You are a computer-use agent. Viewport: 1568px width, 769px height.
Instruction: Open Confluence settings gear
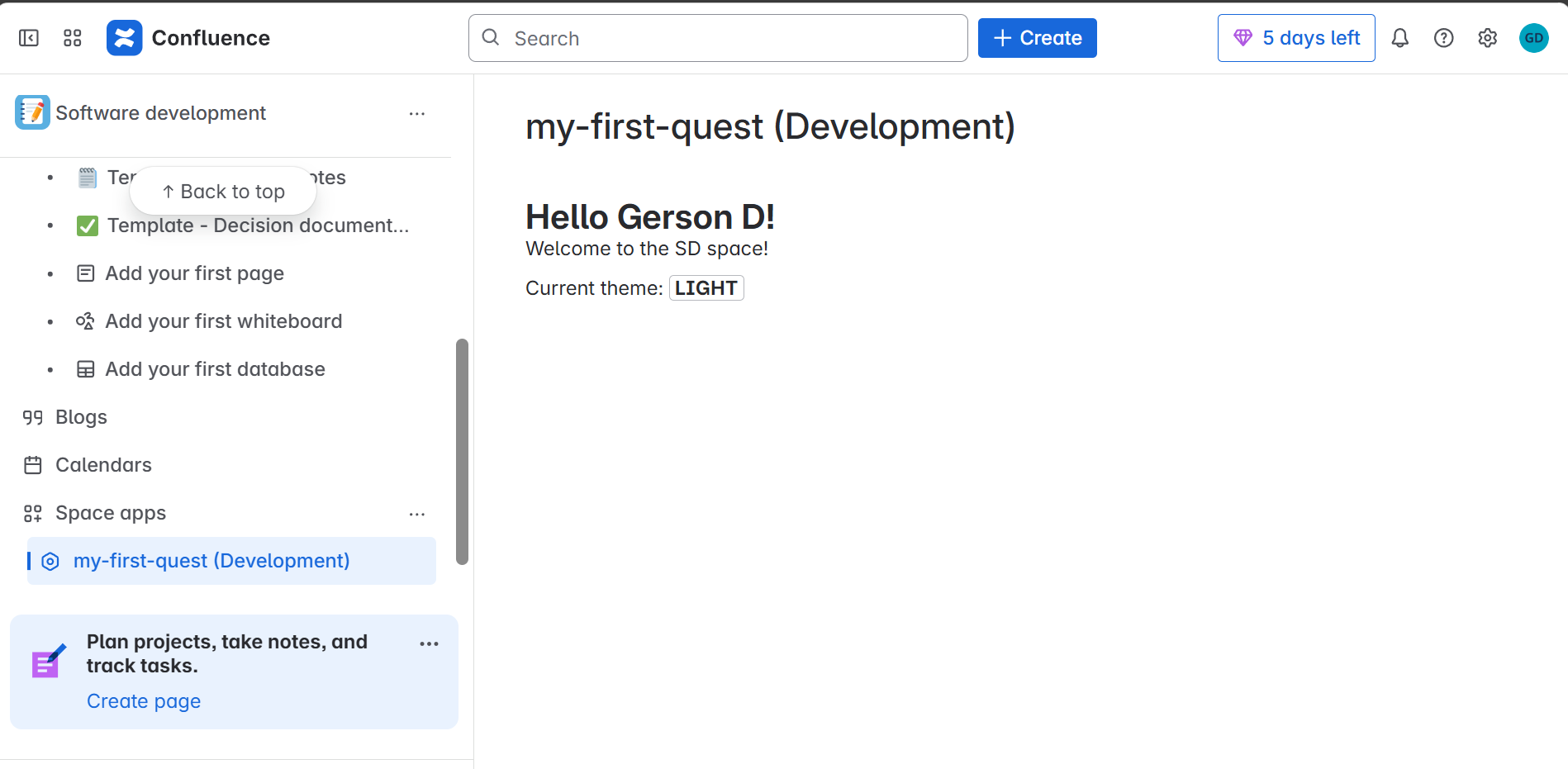(1487, 38)
